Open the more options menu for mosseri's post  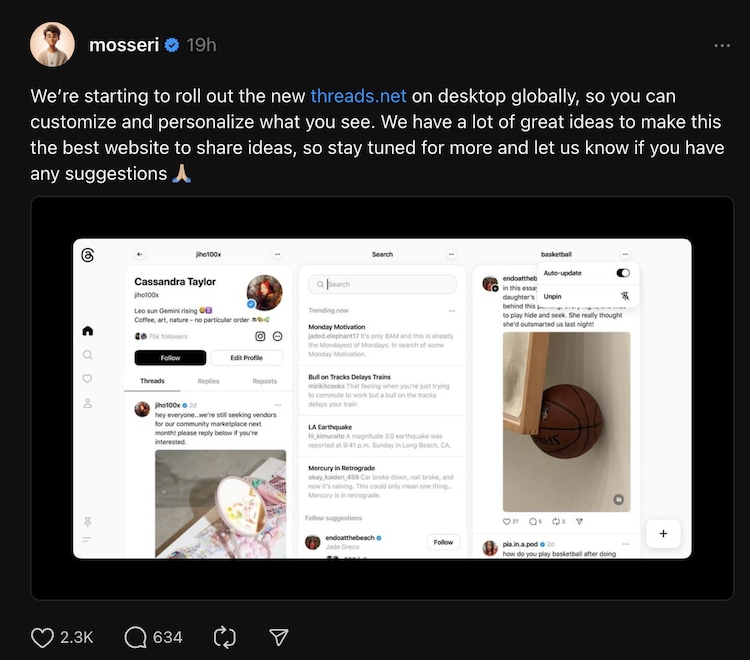point(722,46)
